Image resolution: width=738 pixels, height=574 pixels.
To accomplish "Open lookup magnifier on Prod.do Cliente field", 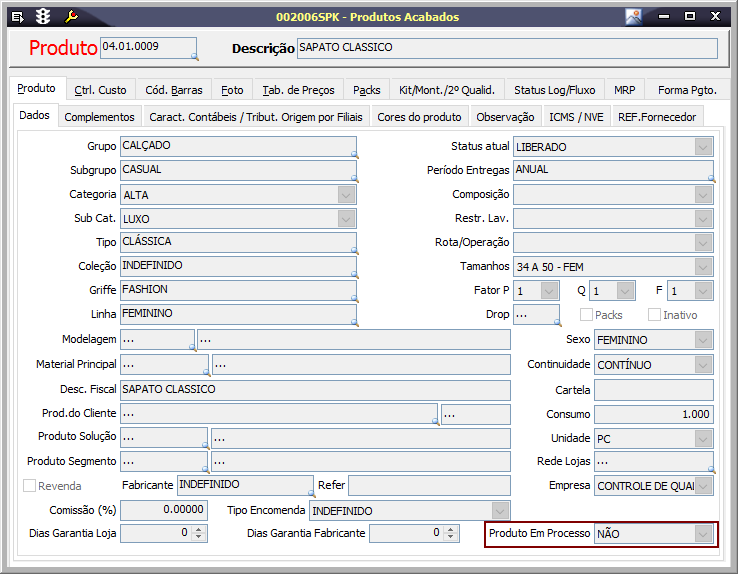I will click(x=436, y=422).
